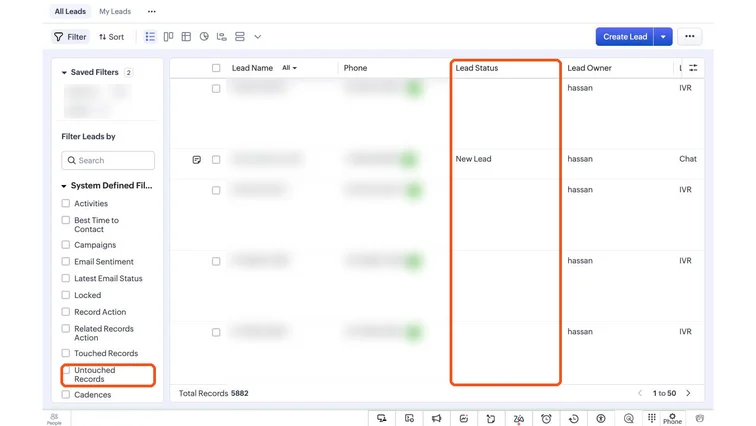Select the New Lead row checkbox

[216, 160]
